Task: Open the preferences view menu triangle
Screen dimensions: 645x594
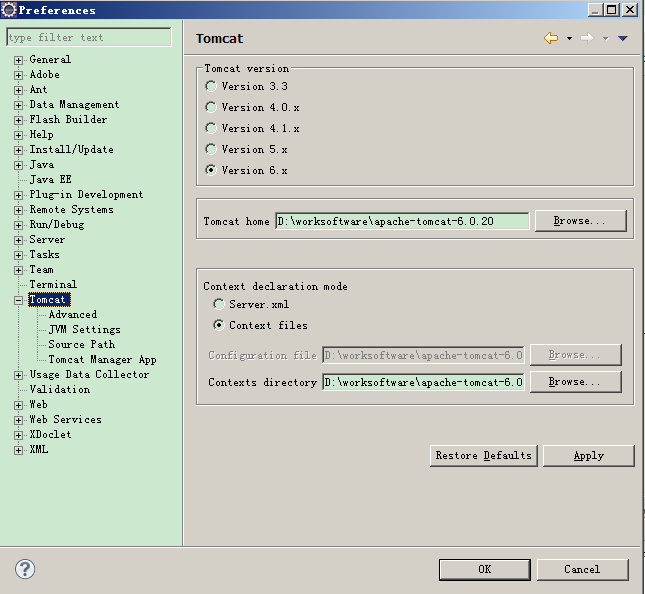Action: [x=623, y=39]
